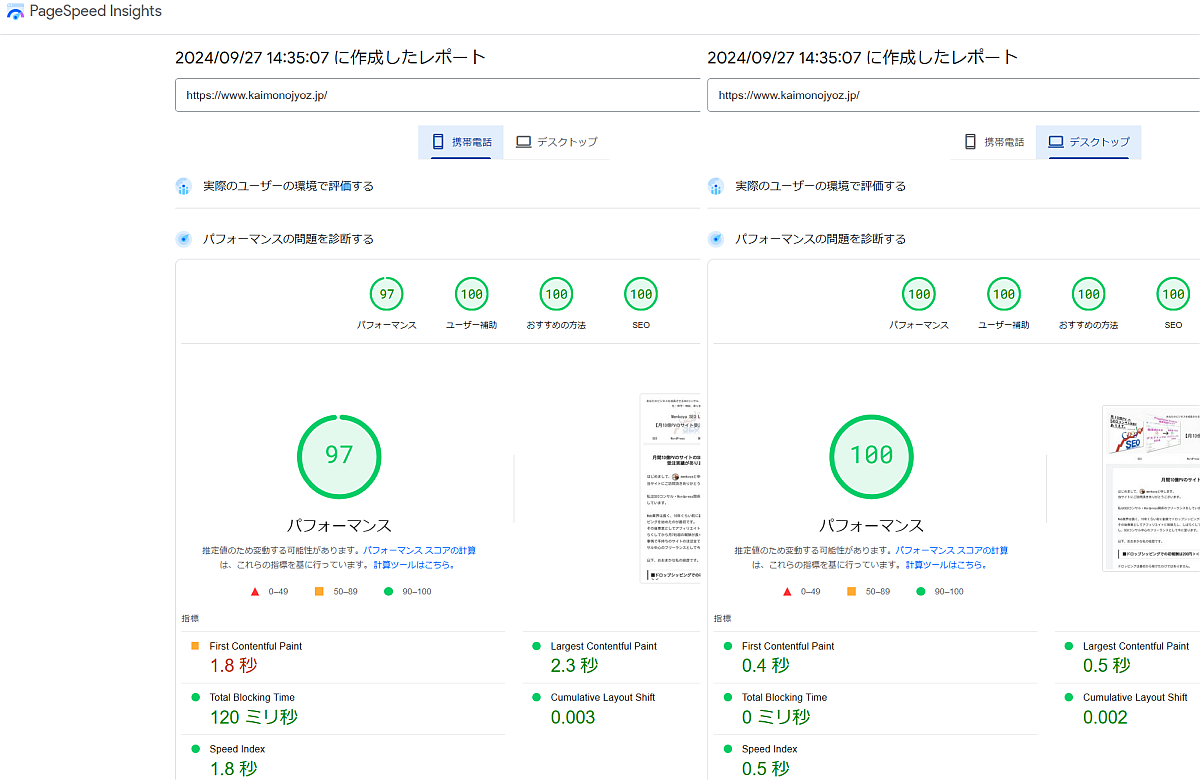Click the green 90–100 legend in the left report

click(x=408, y=591)
